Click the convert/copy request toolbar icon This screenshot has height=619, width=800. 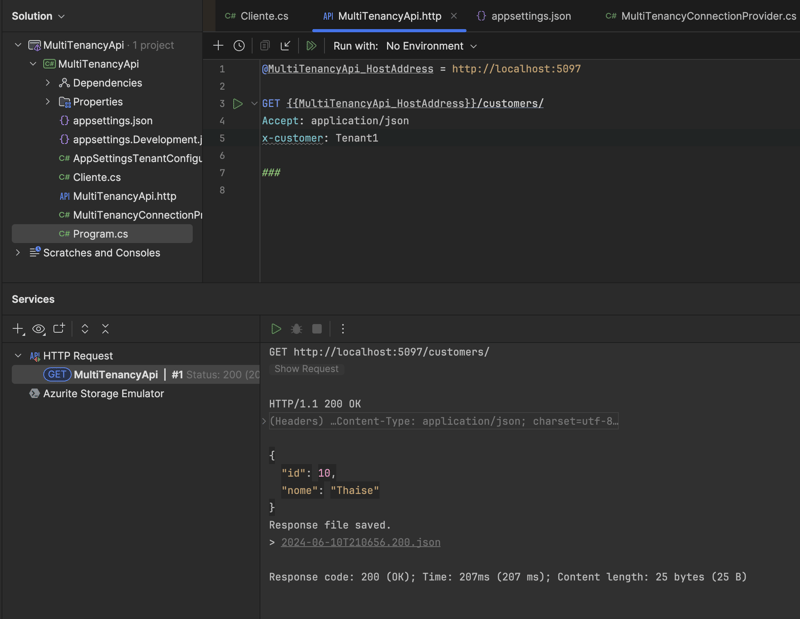(263, 45)
